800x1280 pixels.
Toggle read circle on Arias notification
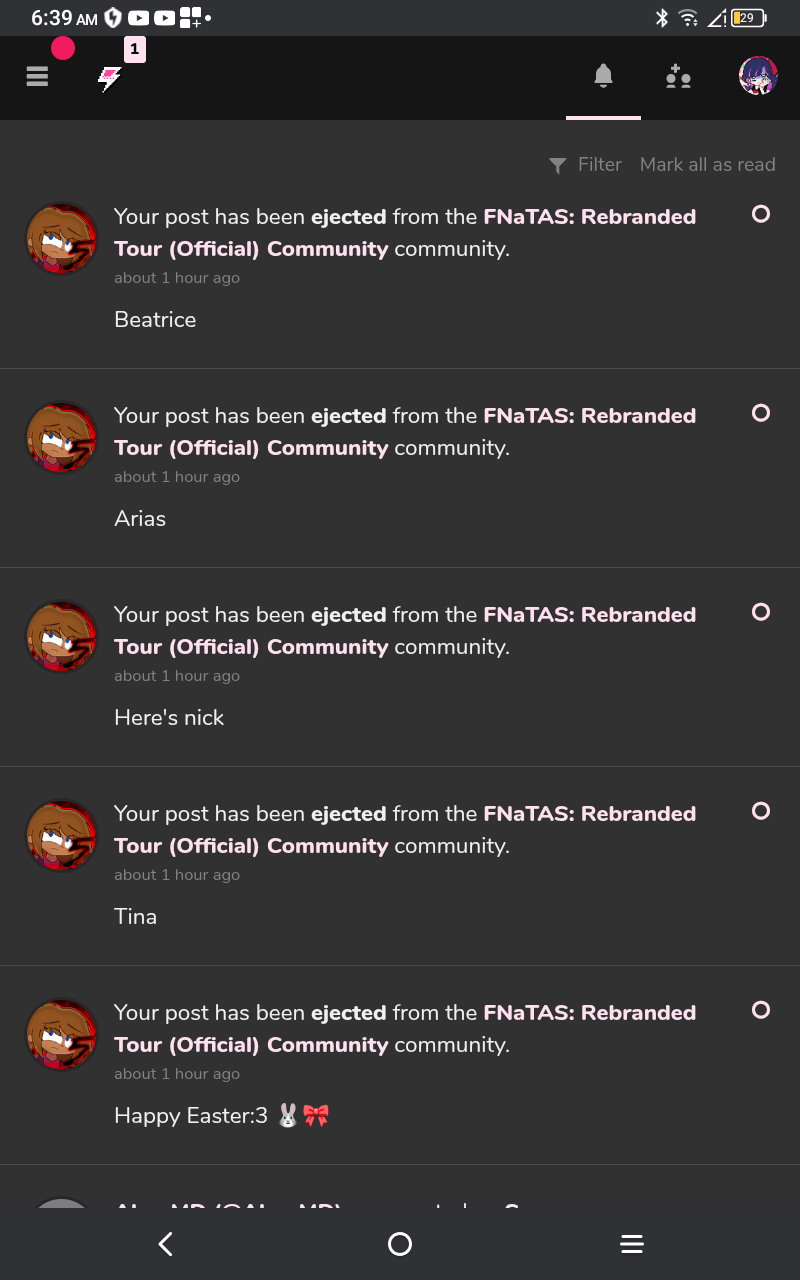point(761,412)
